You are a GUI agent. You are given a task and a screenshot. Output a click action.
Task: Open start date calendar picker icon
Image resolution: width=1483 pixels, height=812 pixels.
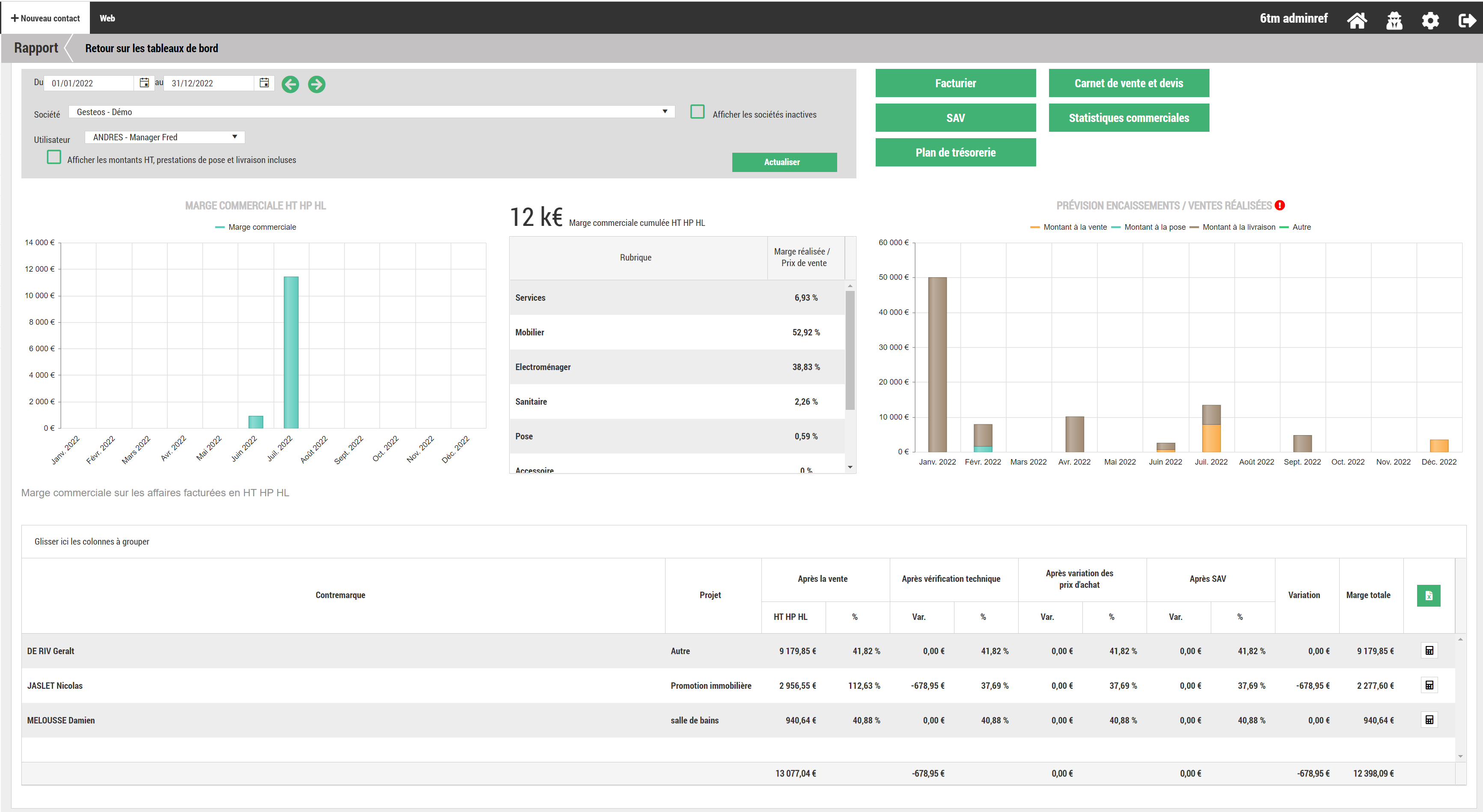(144, 83)
